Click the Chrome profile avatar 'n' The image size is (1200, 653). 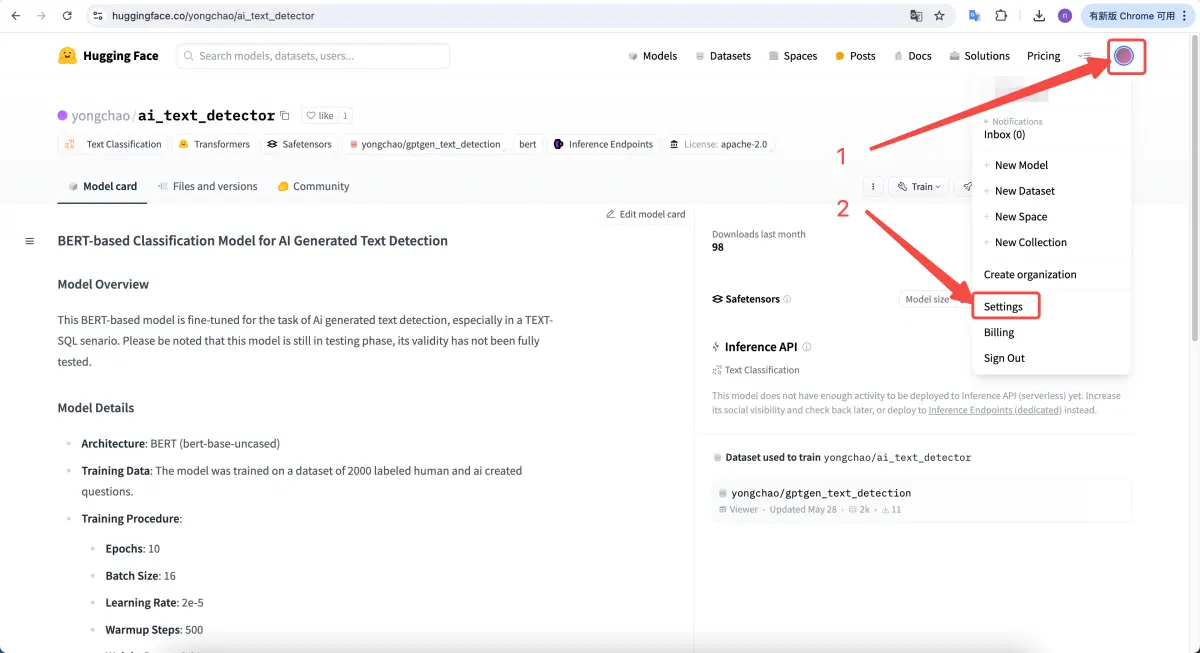pyautogui.click(x=1064, y=16)
